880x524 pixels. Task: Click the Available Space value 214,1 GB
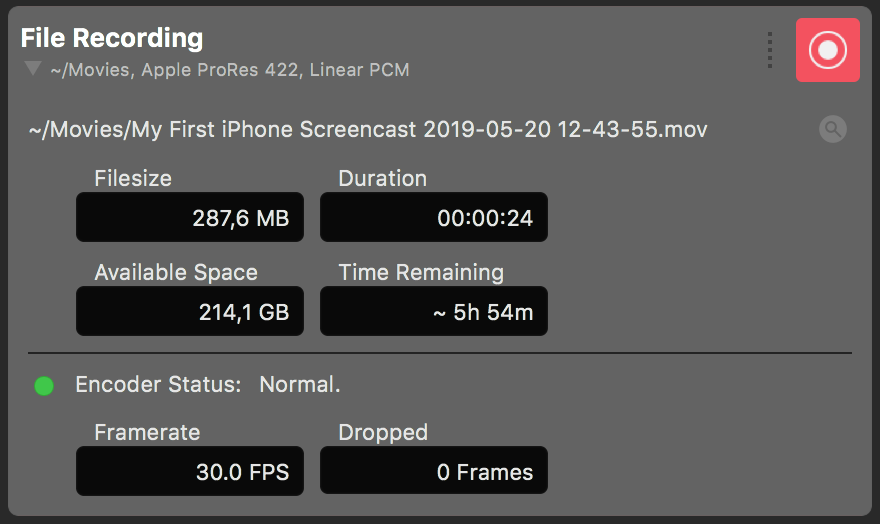(190, 311)
